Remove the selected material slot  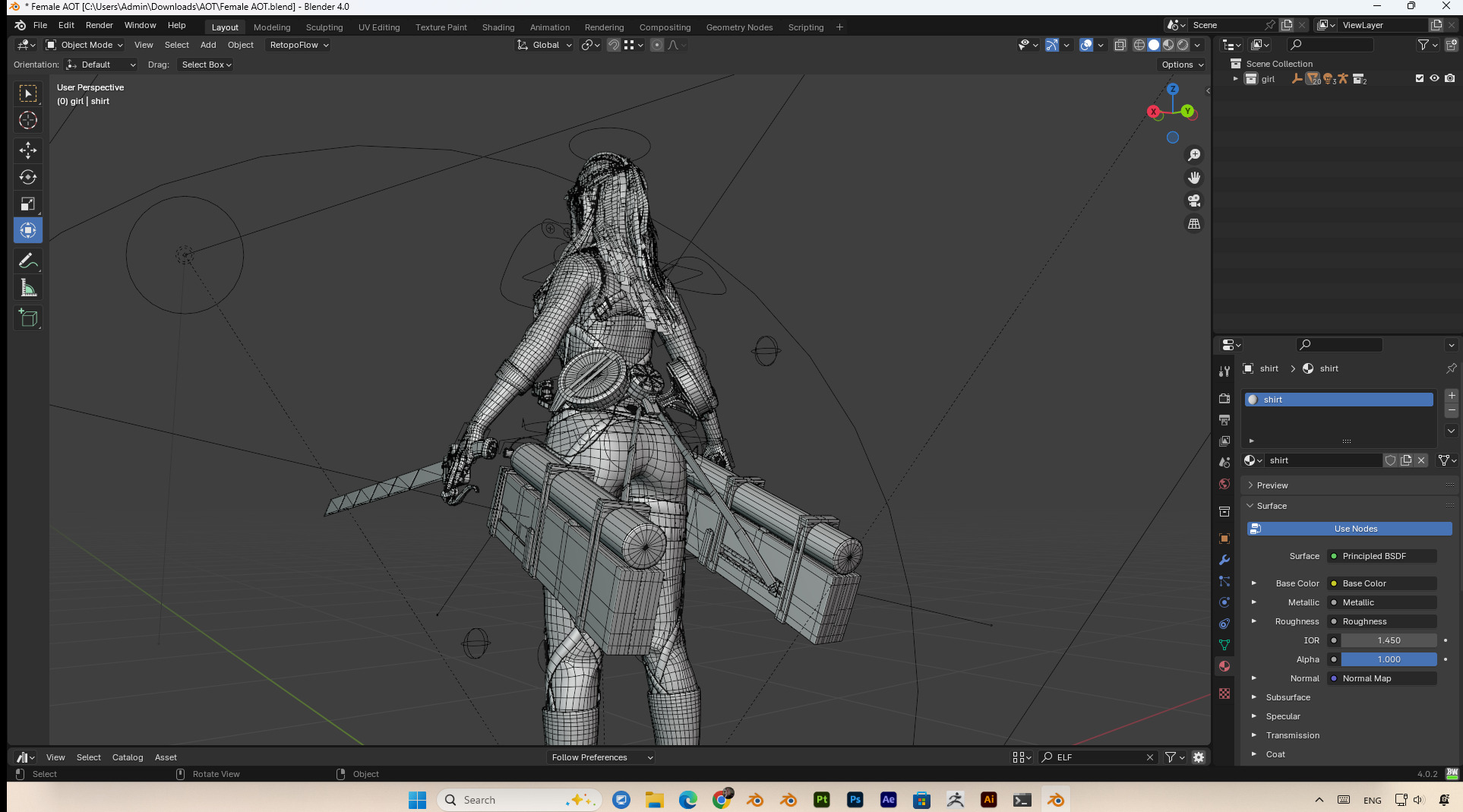1452,410
